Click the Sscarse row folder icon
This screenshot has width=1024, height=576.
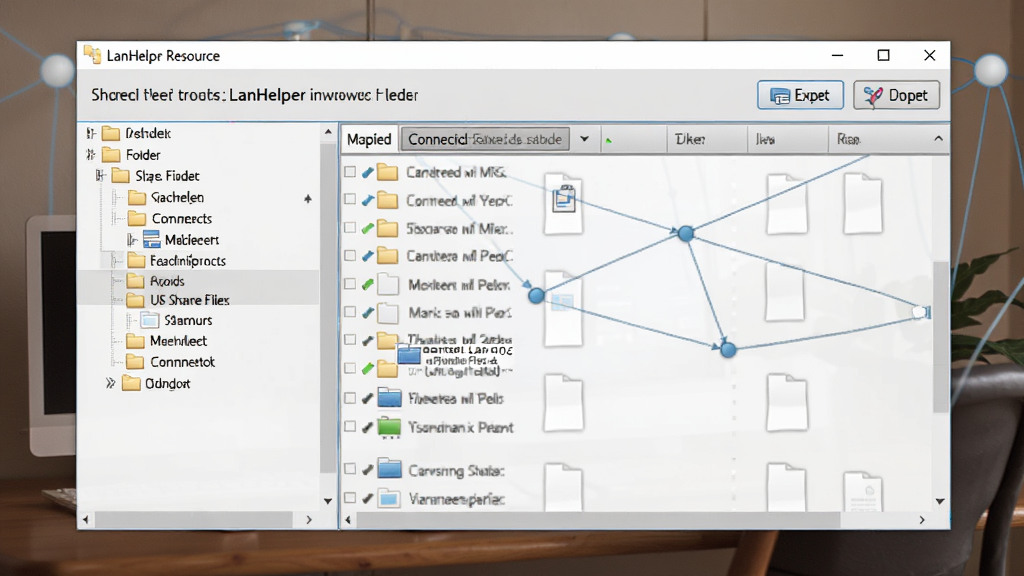coord(387,229)
